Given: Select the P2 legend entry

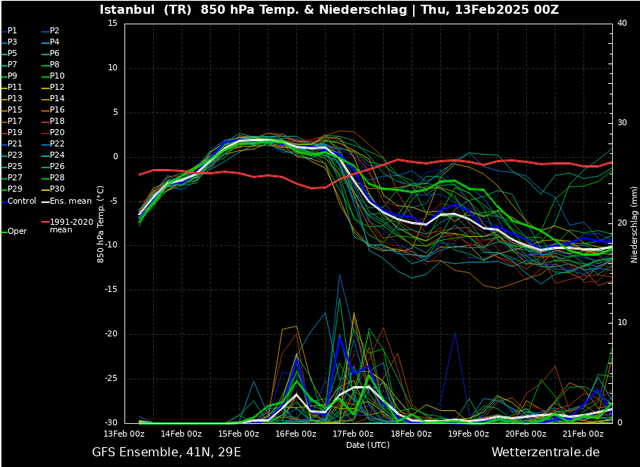Looking at the screenshot, I should point(51,31).
